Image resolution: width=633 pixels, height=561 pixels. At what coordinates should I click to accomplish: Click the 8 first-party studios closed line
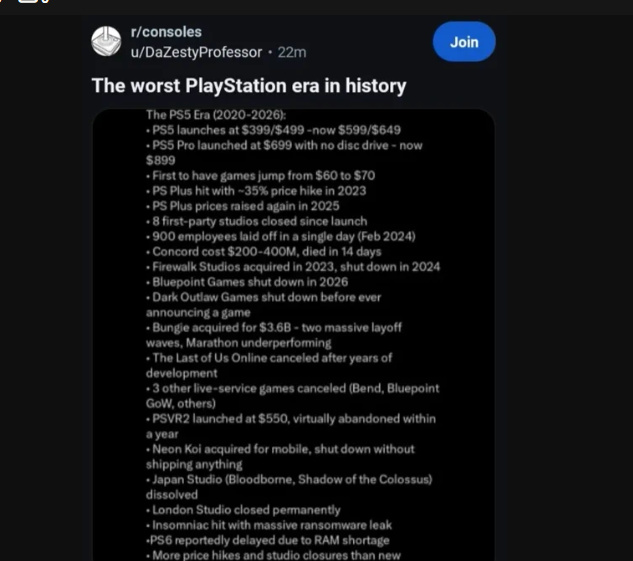pyautogui.click(x=257, y=221)
